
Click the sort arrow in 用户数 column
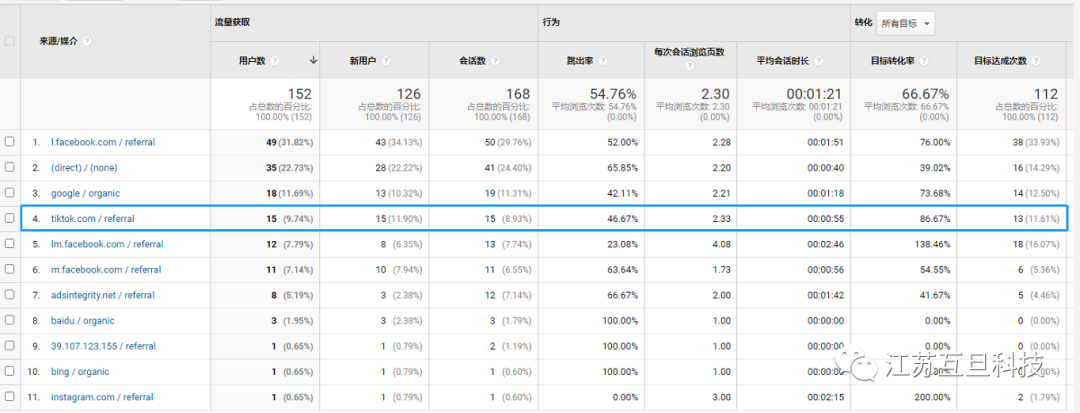click(313, 60)
